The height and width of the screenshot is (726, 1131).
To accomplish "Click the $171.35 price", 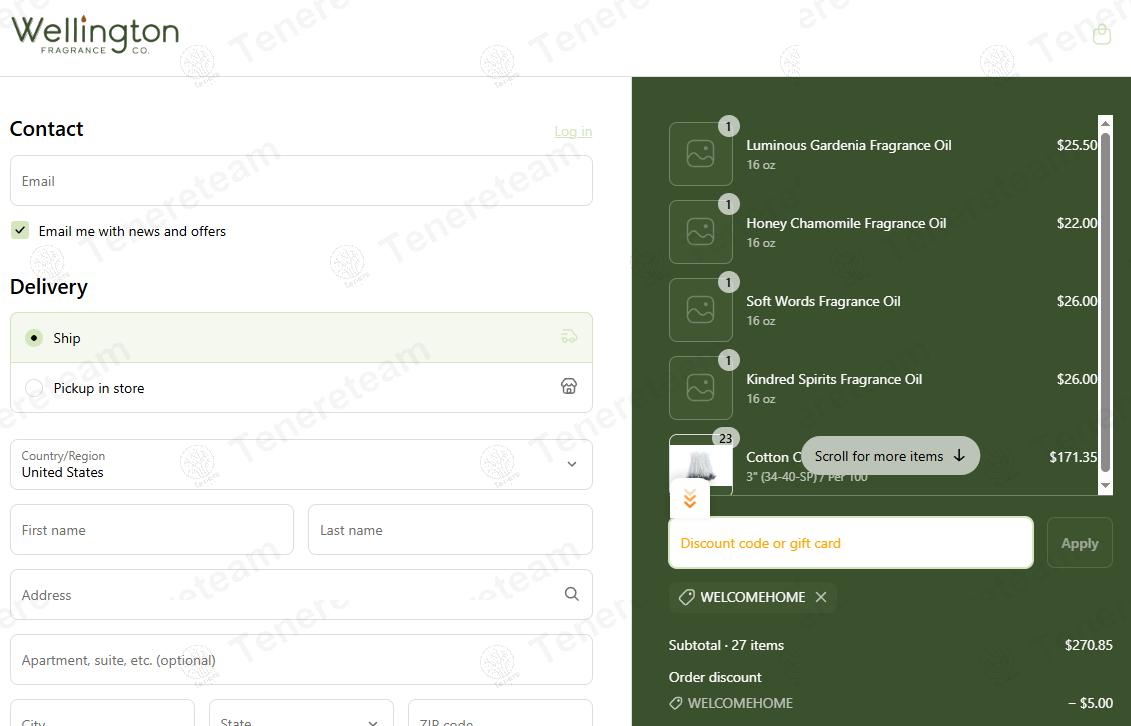I will click(1073, 457).
